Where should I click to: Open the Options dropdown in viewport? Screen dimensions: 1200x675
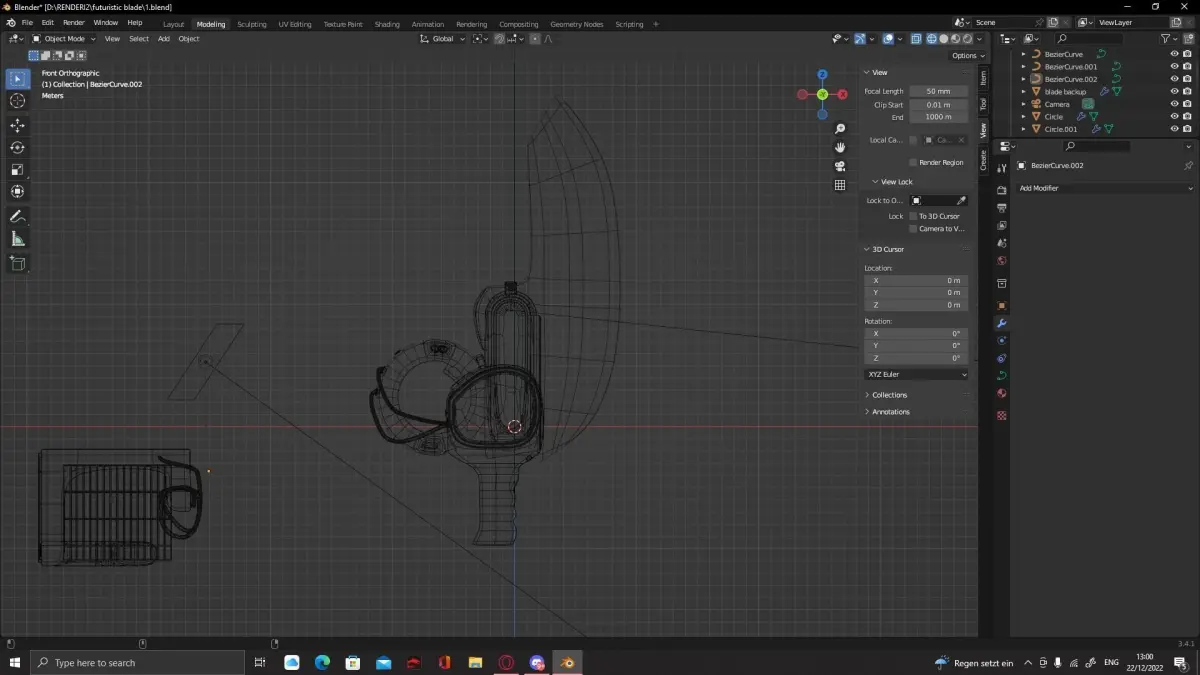pyautogui.click(x=968, y=56)
